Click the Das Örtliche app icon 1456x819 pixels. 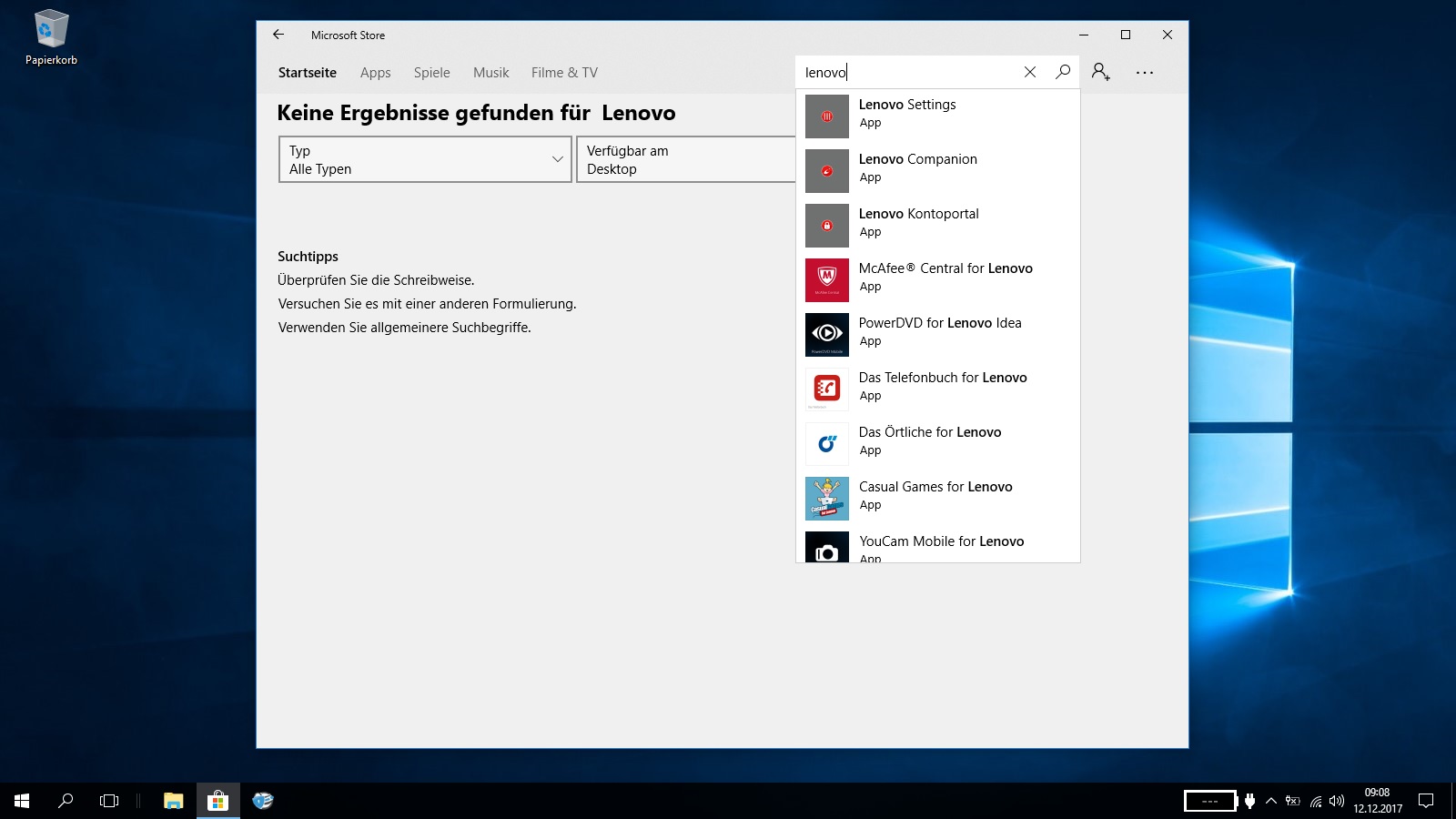tap(827, 444)
